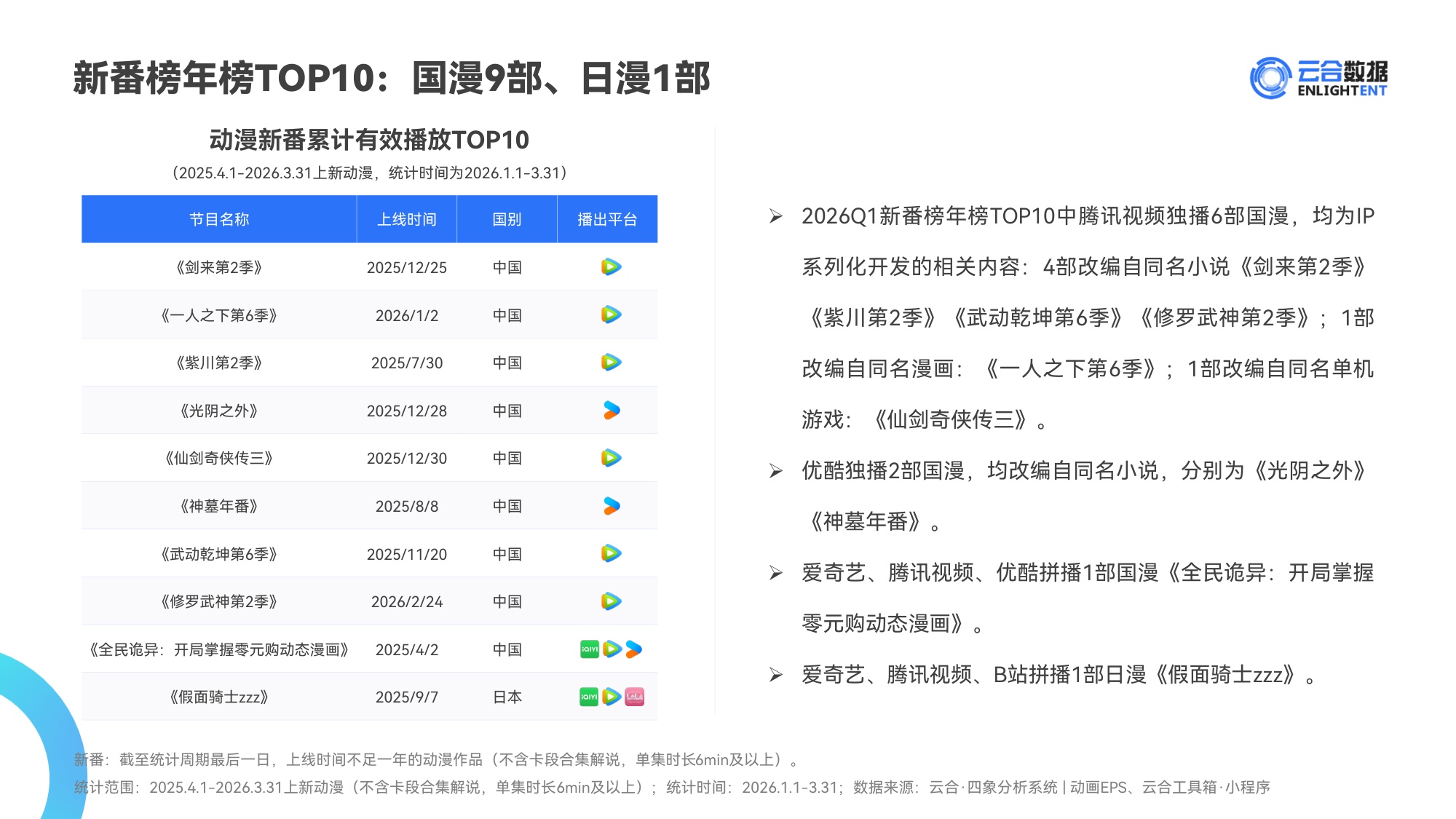
Task: Select the 《紫川第2季》 title cell
Action: (x=219, y=363)
